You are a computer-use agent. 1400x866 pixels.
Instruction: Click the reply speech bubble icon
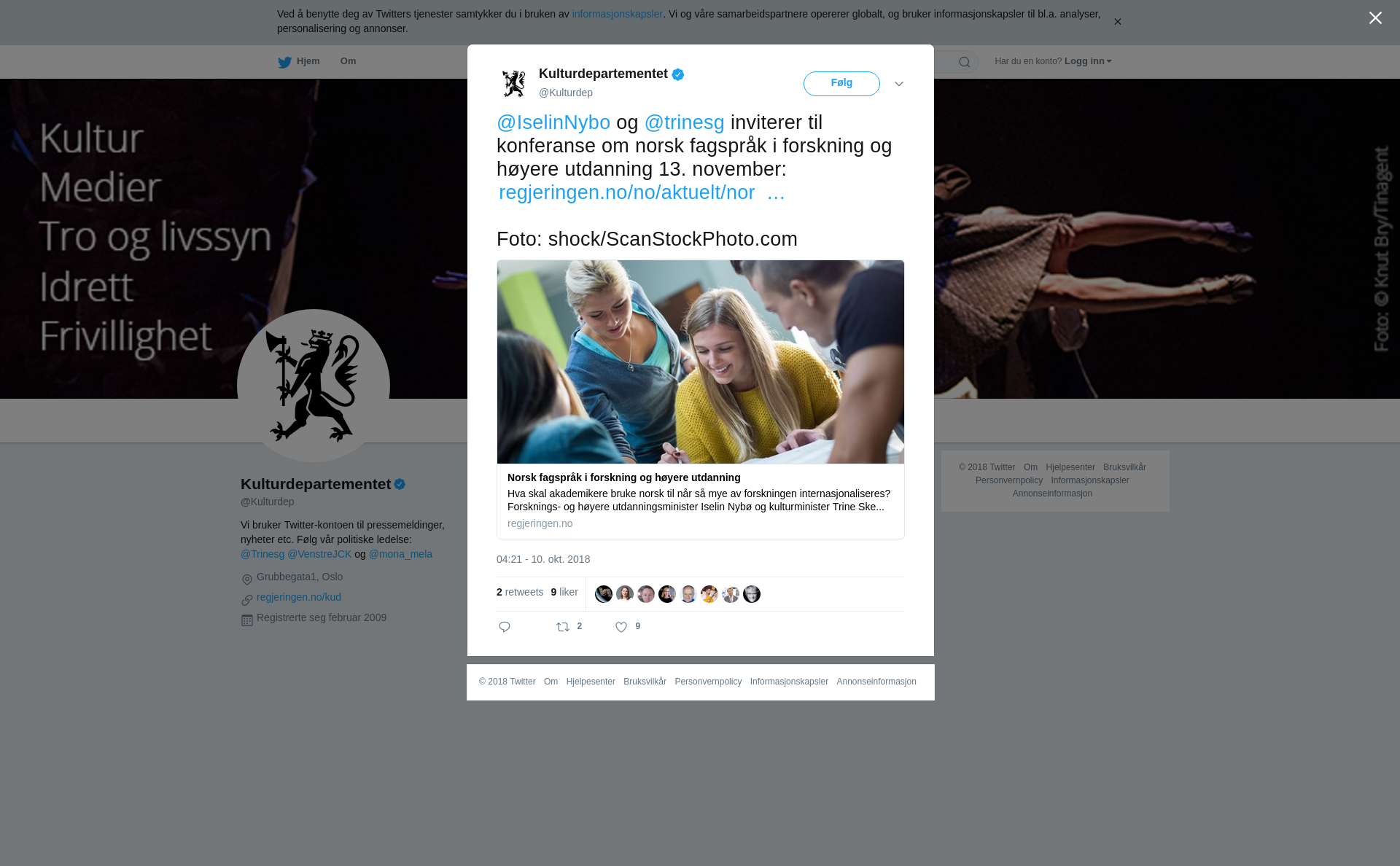click(x=505, y=627)
